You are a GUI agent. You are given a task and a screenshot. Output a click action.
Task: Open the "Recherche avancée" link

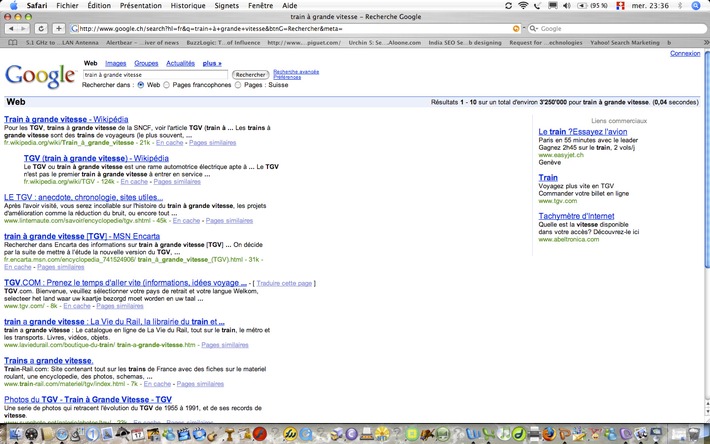(296, 72)
